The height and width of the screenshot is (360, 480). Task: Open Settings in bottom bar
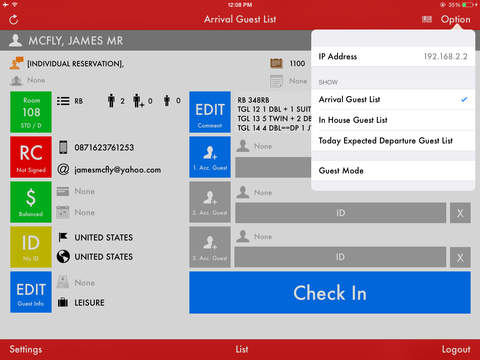click(26, 349)
